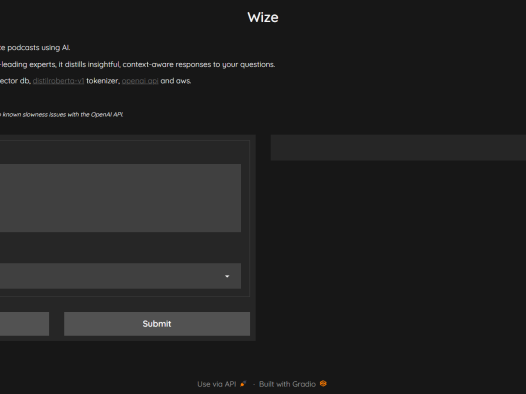Screen dimensions: 526x394
Task: Click the Submit button
Action: click(x=157, y=324)
